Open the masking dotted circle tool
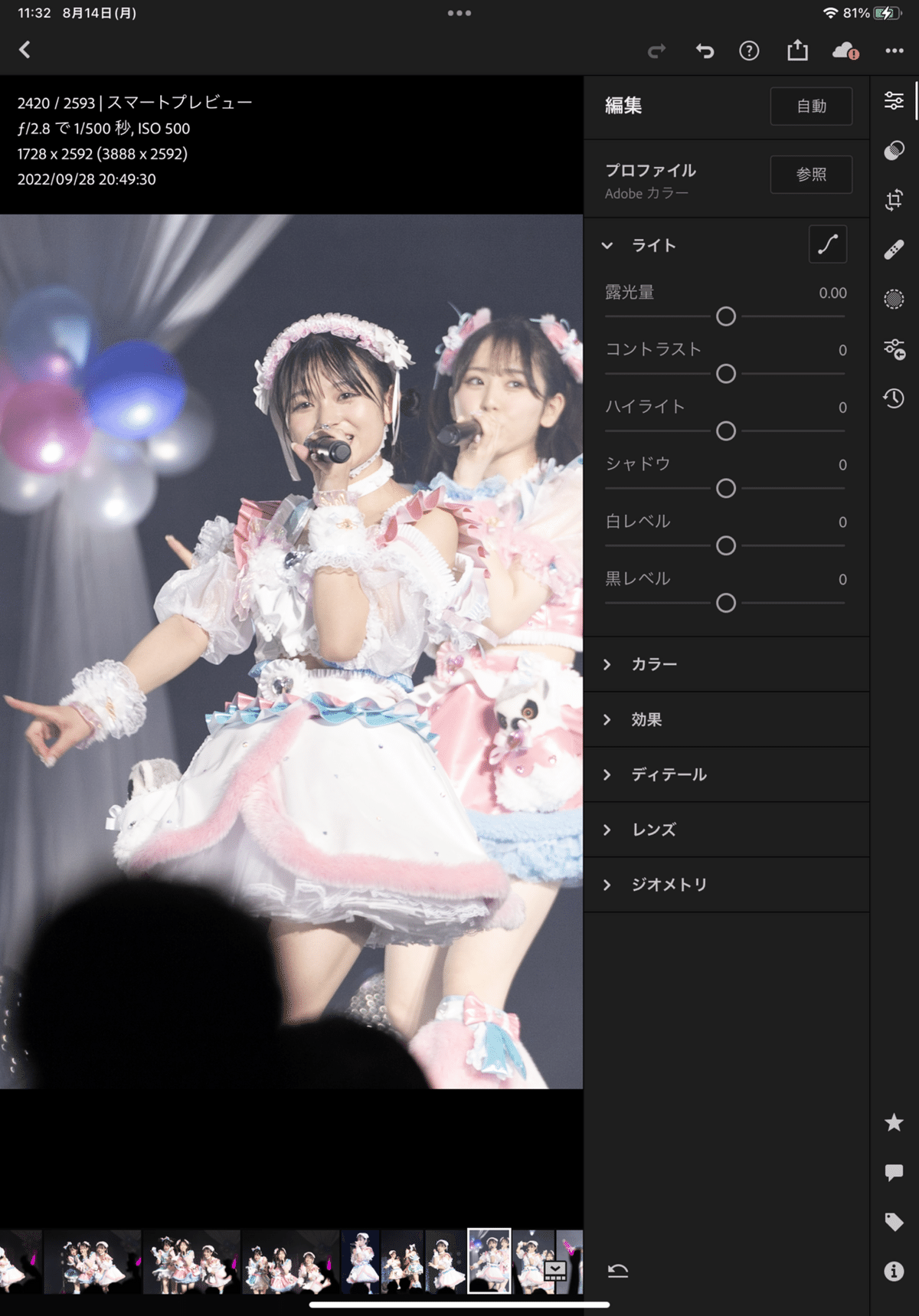 coord(894,299)
